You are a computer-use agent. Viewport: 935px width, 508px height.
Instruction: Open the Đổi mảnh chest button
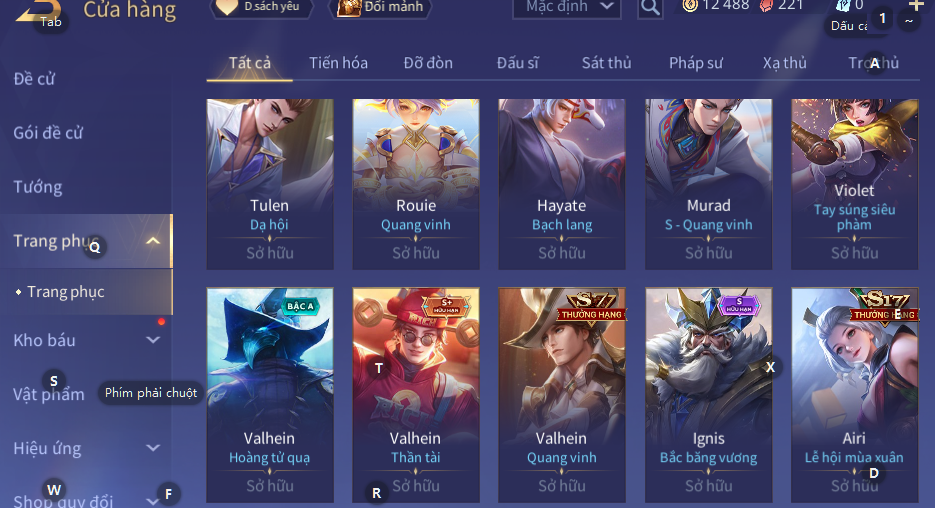[380, 8]
